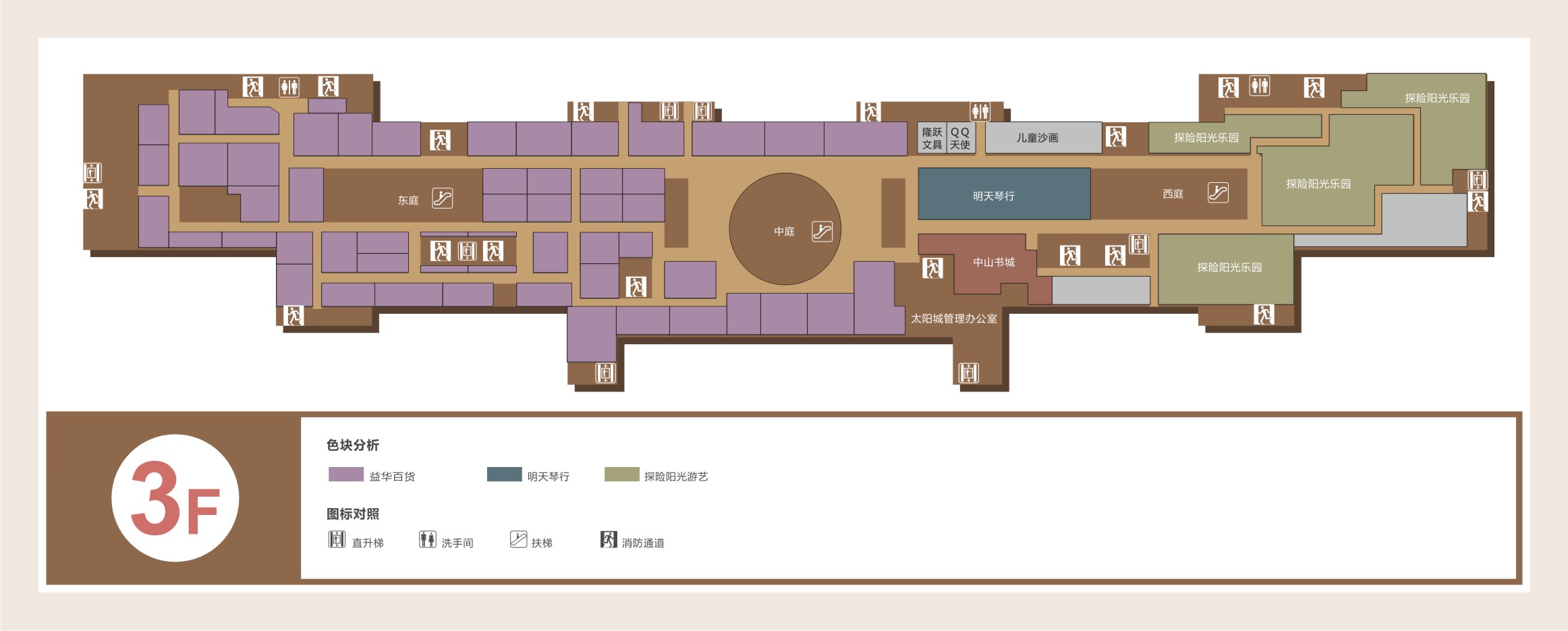1568x631 pixels.
Task: Click the 洗手间 legend icon
Action: (x=428, y=539)
